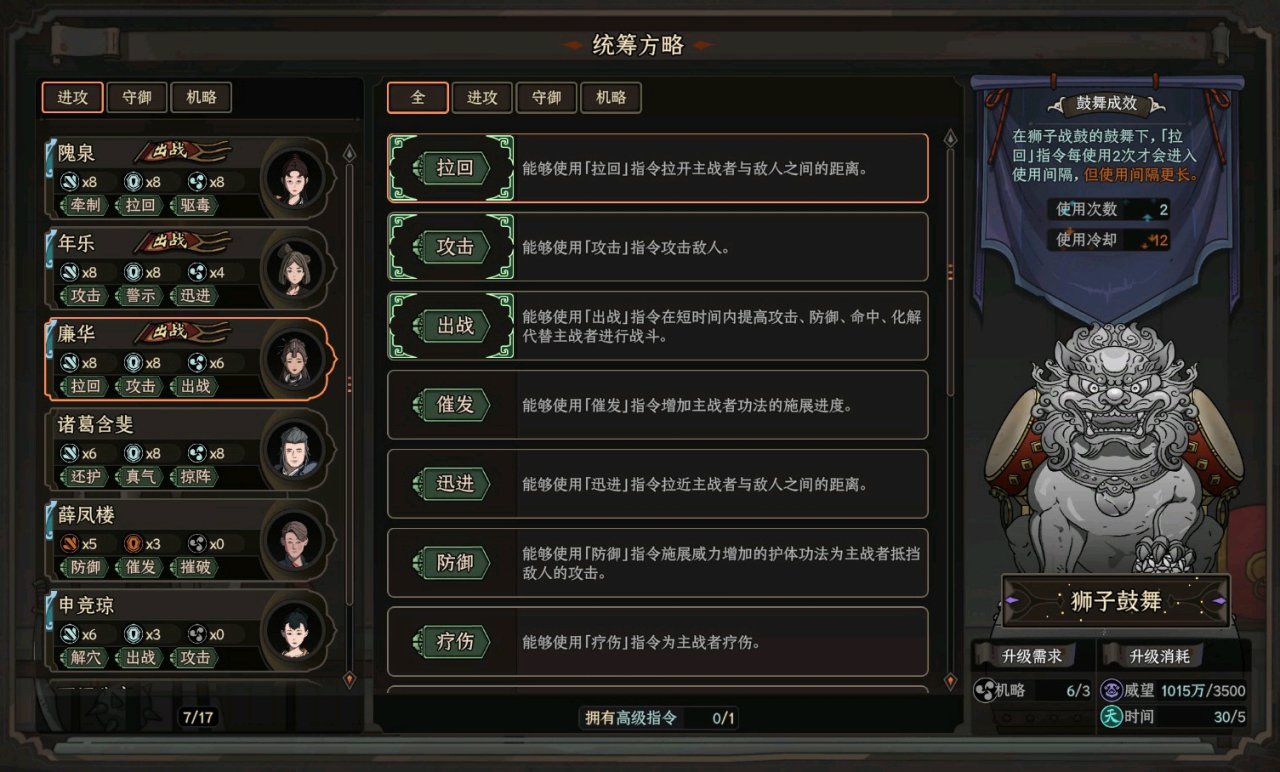This screenshot has width=1280, height=772.
Task: Click the character list scroll-up arrow
Action: (x=349, y=153)
